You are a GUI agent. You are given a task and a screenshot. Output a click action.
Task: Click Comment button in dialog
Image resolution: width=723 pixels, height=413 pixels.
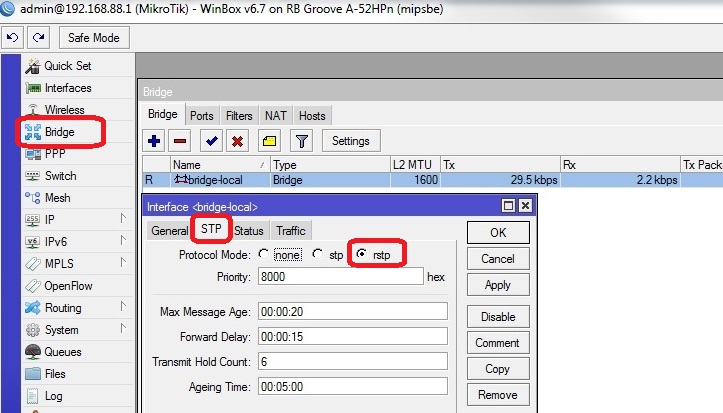point(498,343)
